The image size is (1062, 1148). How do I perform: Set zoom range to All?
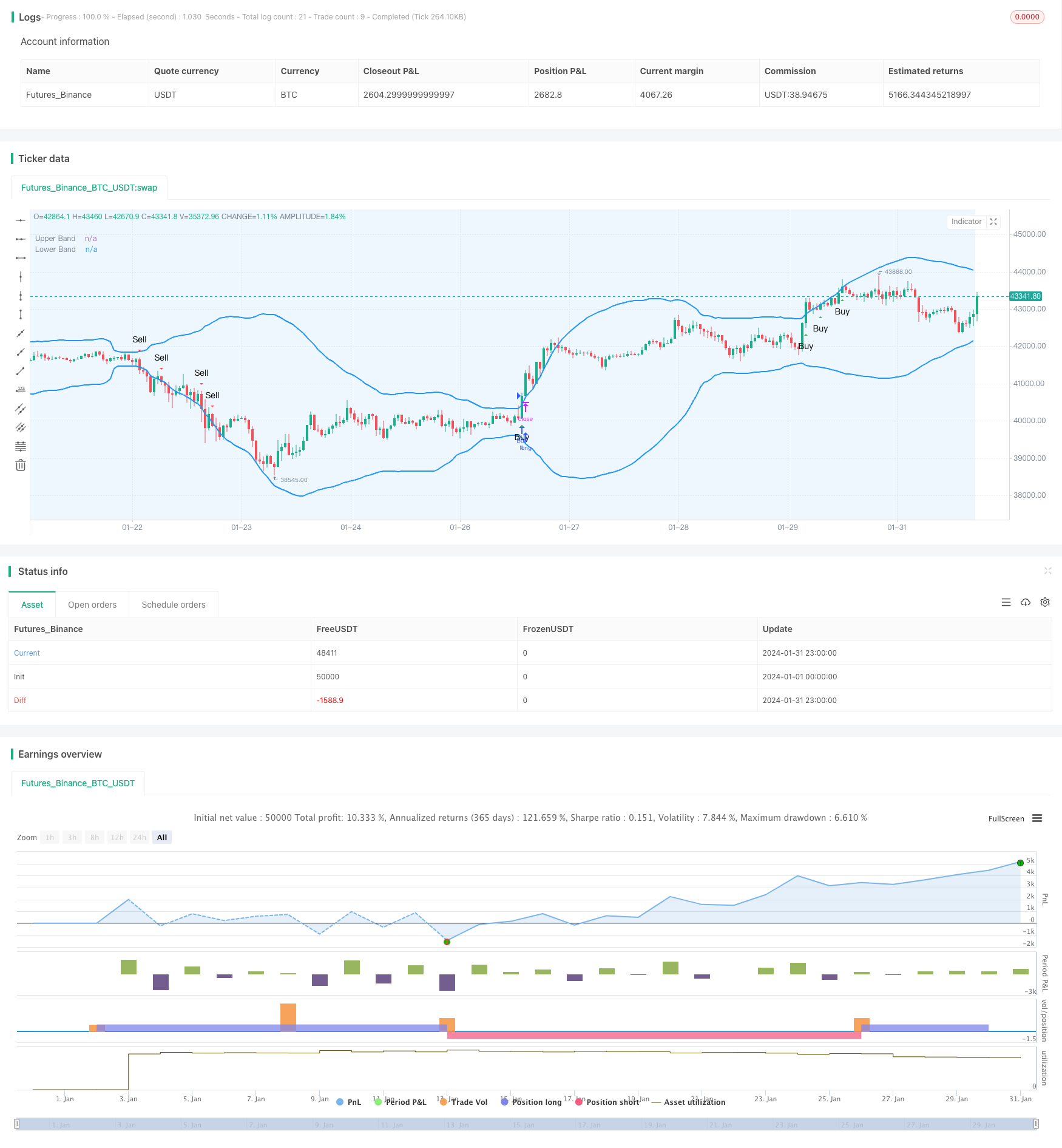(162, 837)
